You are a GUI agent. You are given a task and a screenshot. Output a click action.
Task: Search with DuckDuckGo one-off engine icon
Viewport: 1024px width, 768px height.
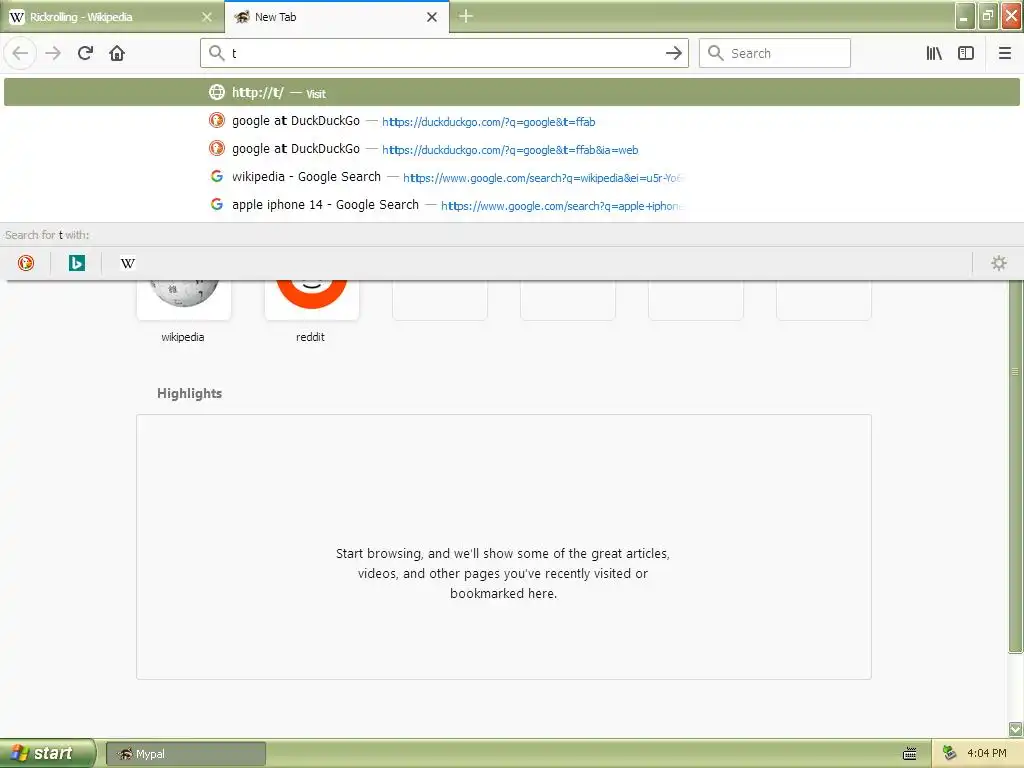(x=26, y=263)
